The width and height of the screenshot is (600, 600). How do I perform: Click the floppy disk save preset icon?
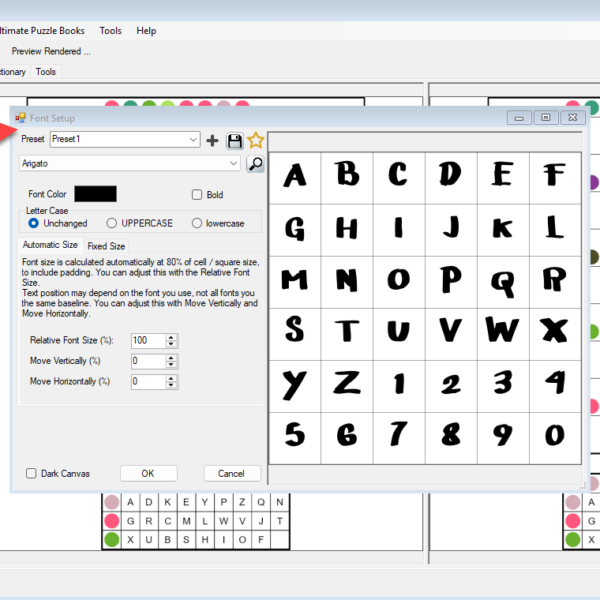pos(234,140)
